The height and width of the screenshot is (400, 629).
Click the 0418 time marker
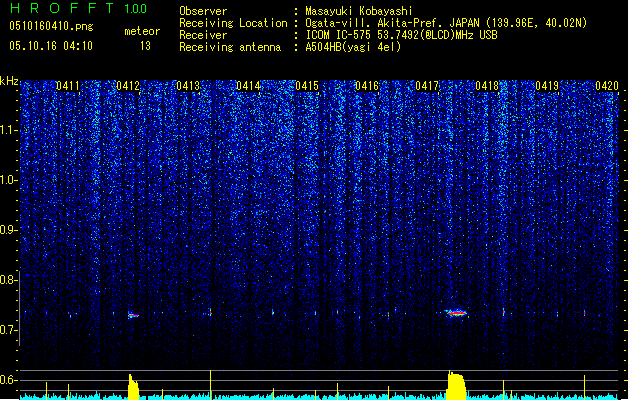coord(487,86)
